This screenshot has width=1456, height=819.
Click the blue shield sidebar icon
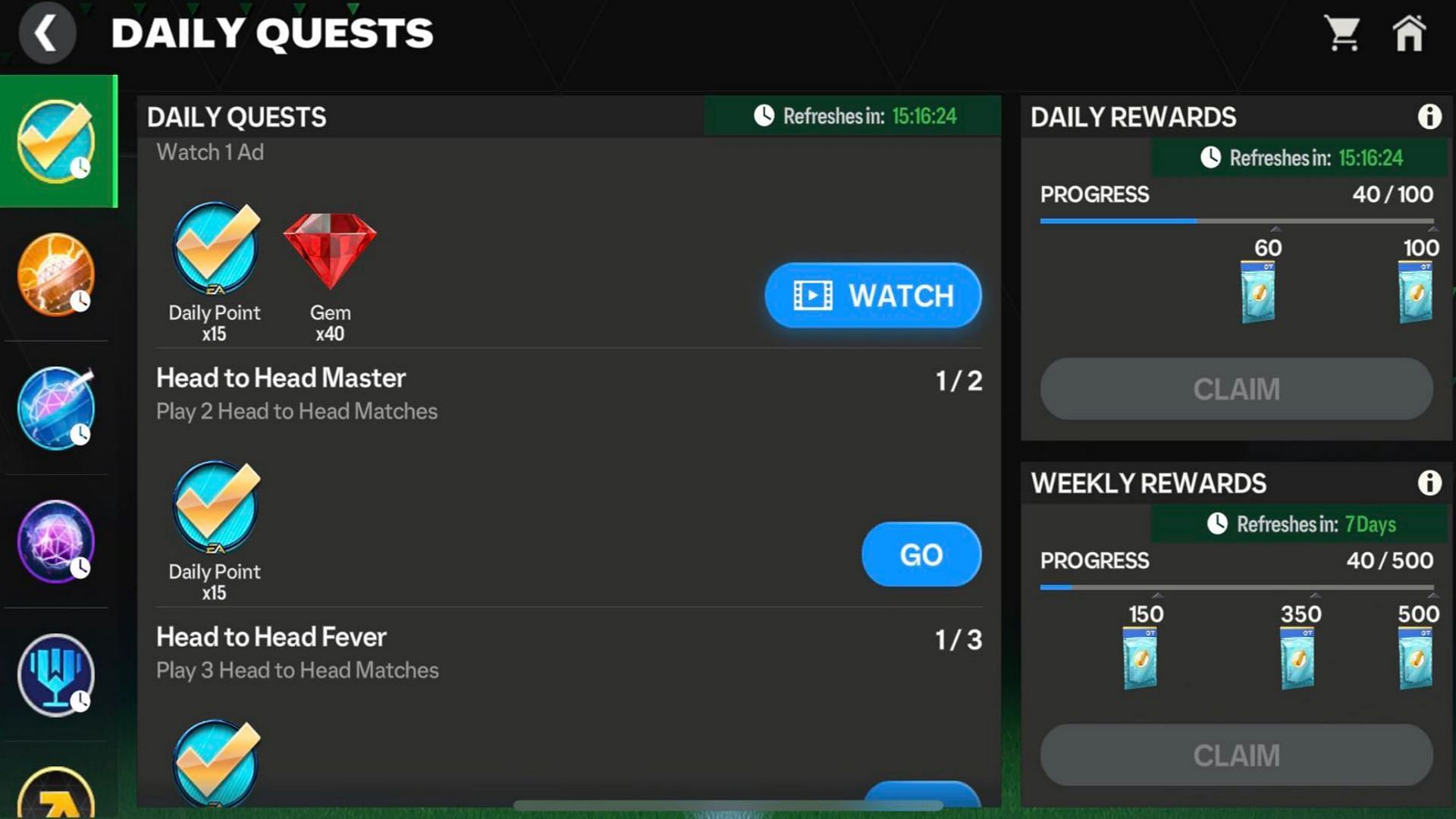coord(55,675)
